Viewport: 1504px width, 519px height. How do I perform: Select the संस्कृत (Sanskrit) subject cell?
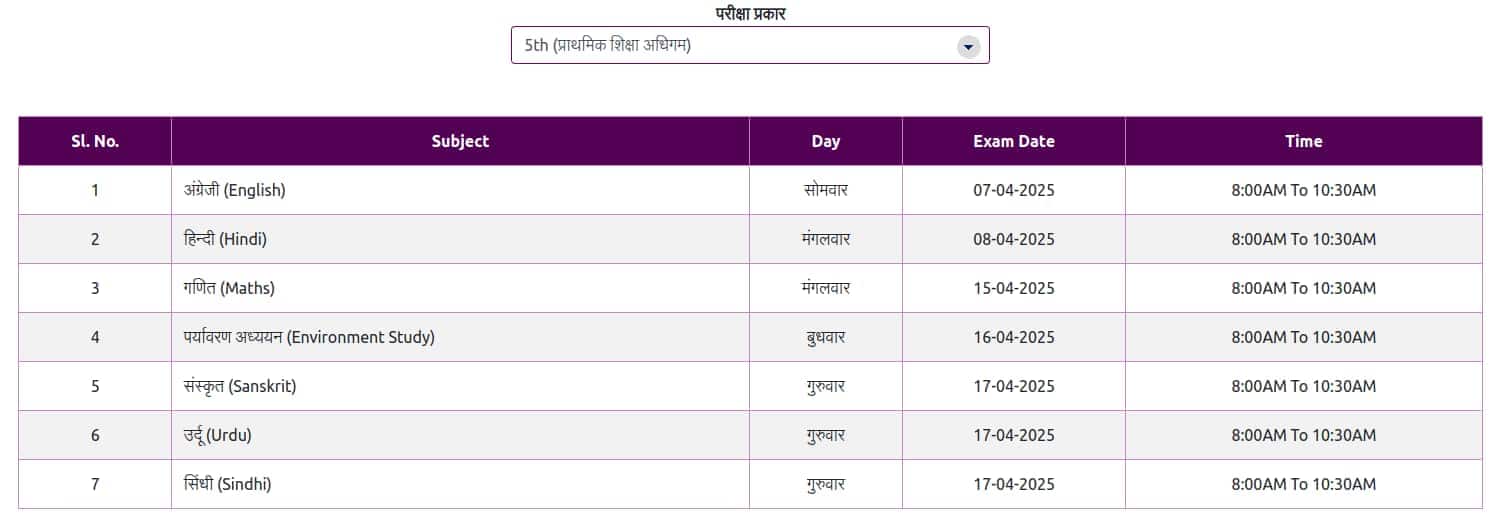(x=460, y=386)
